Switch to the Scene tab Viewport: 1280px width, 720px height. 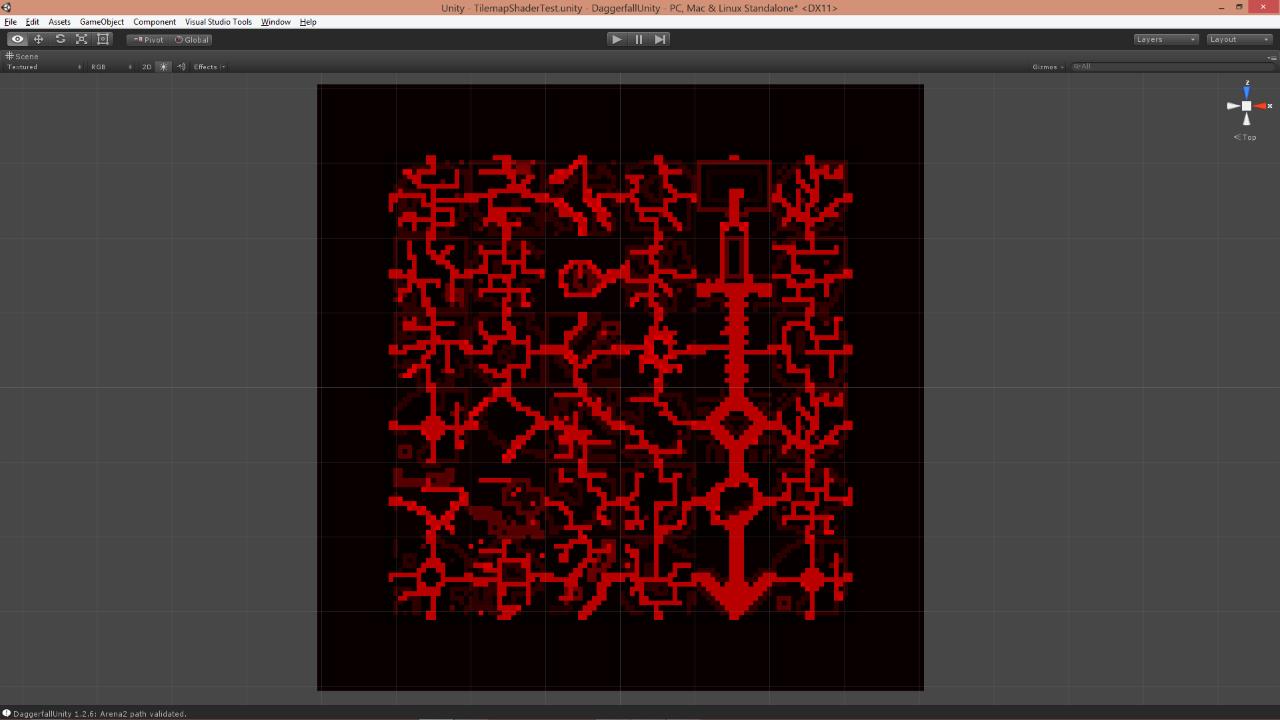[22, 56]
